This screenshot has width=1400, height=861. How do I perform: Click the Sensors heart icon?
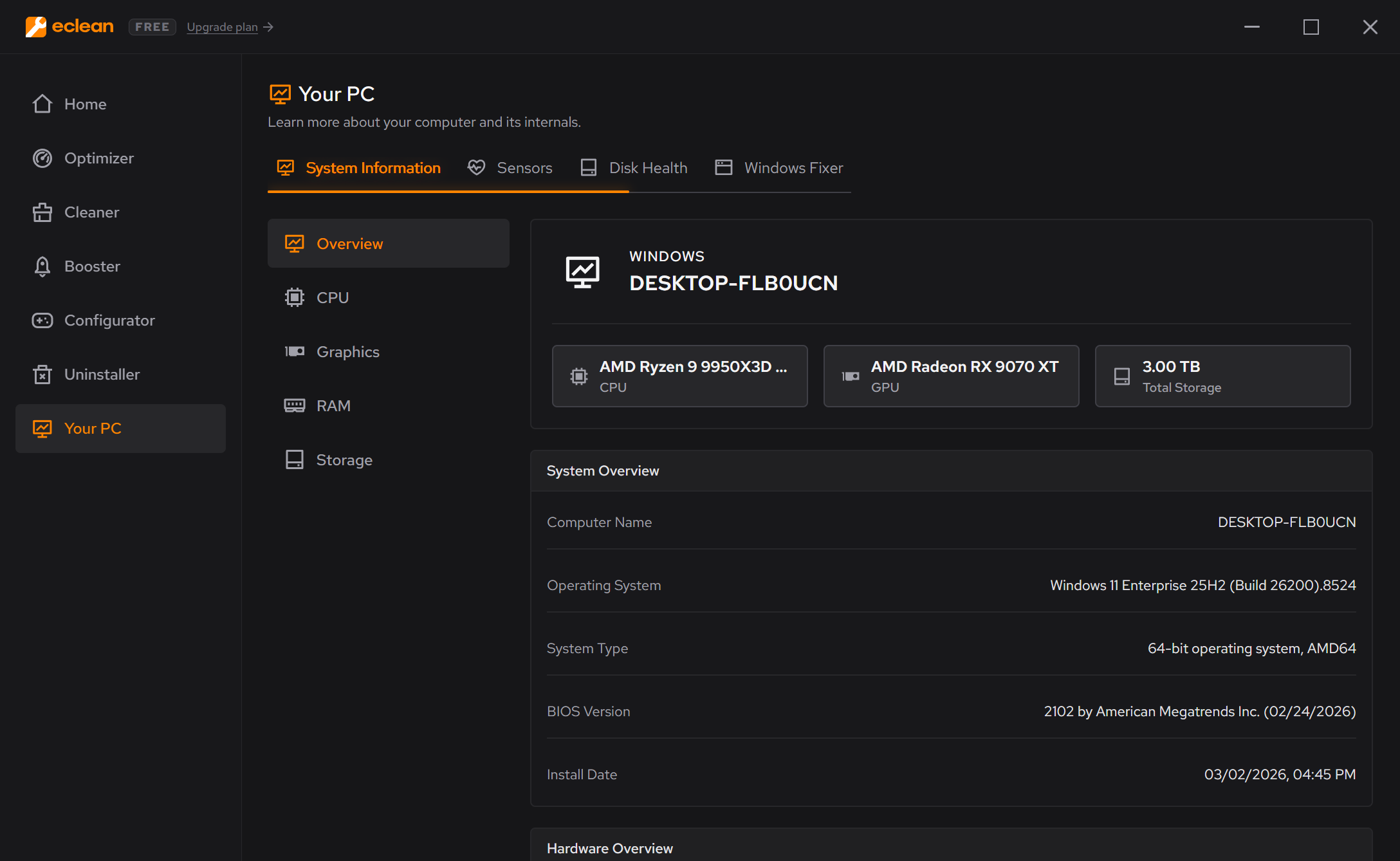coord(477,167)
